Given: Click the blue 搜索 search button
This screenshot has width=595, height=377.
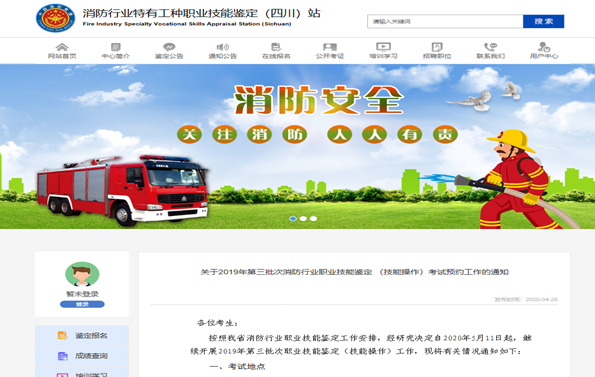Looking at the screenshot, I should pyautogui.click(x=543, y=22).
